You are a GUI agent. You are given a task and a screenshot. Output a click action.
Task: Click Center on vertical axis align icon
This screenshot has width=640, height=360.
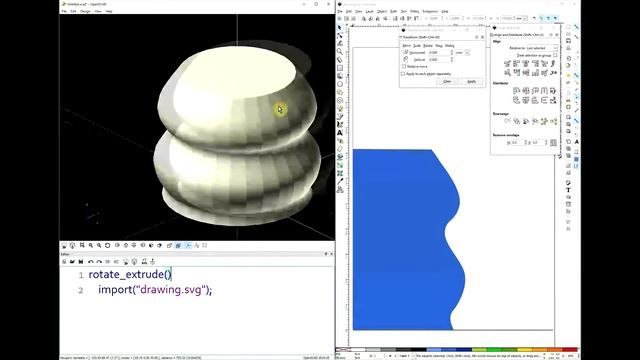(526, 64)
